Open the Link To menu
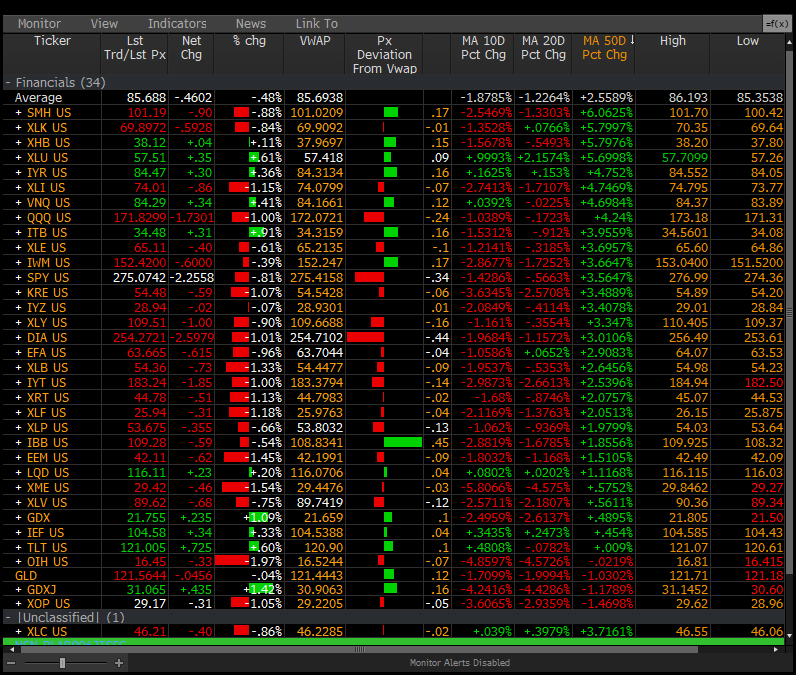The width and height of the screenshot is (796, 675). [317, 24]
